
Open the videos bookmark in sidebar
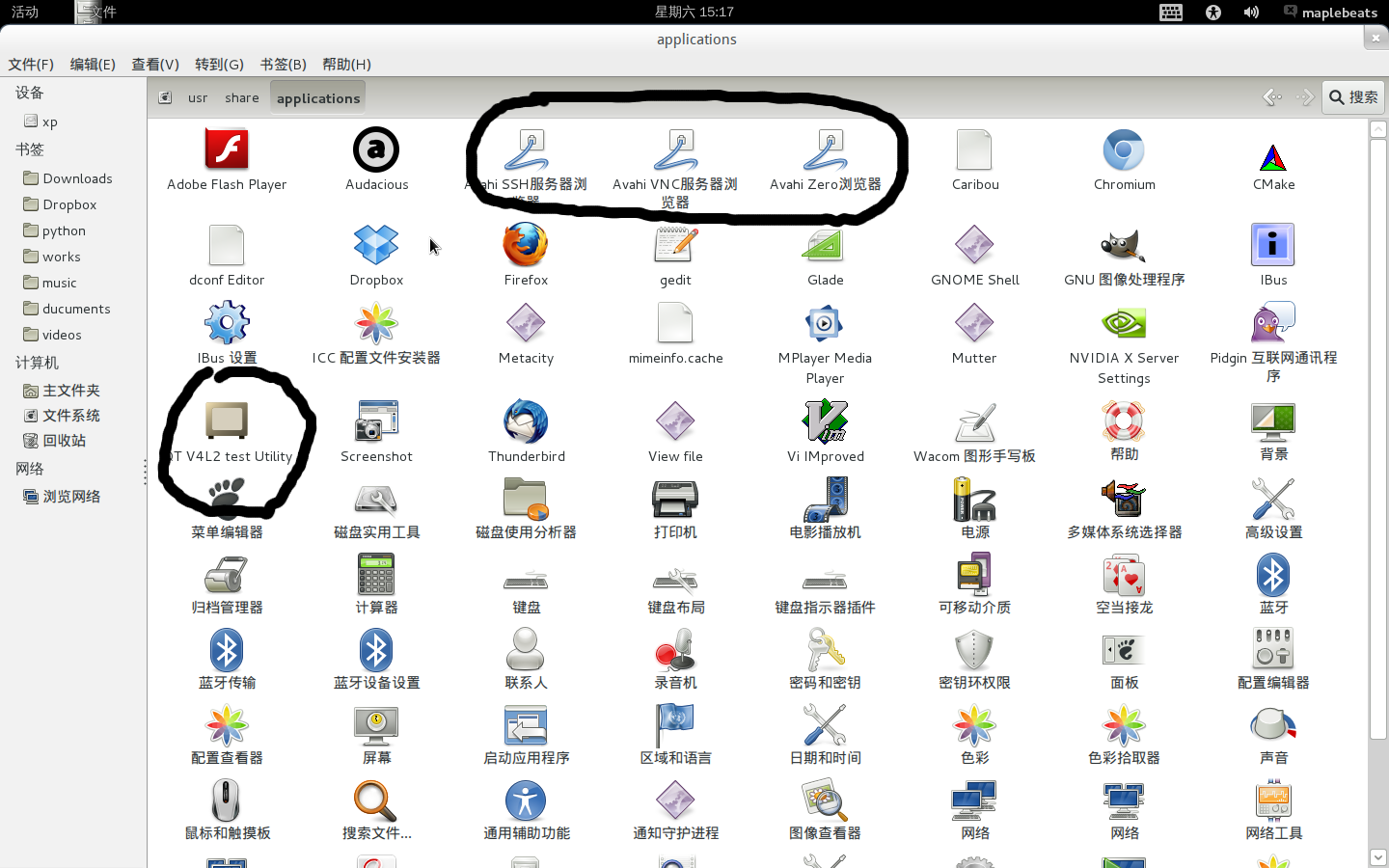pyautogui.click(x=62, y=335)
